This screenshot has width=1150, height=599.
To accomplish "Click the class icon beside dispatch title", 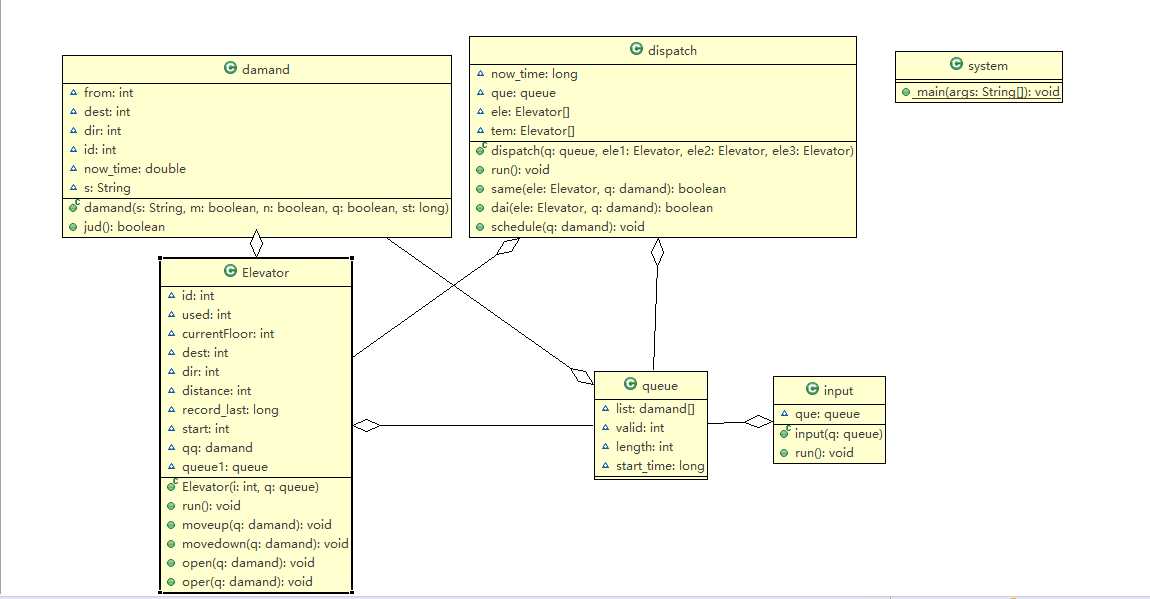I will click(637, 49).
